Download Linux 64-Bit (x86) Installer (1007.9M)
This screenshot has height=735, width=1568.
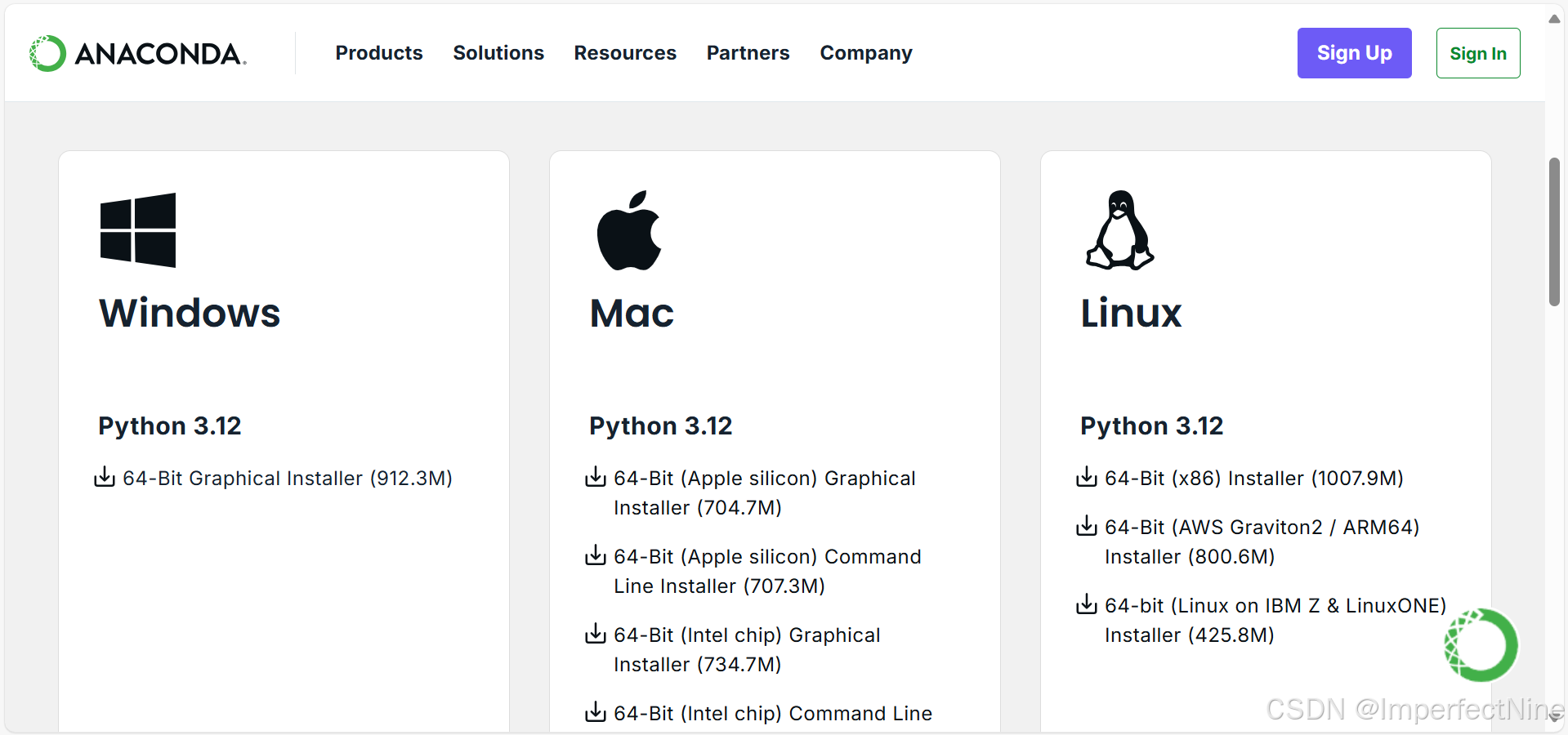pos(1254,478)
